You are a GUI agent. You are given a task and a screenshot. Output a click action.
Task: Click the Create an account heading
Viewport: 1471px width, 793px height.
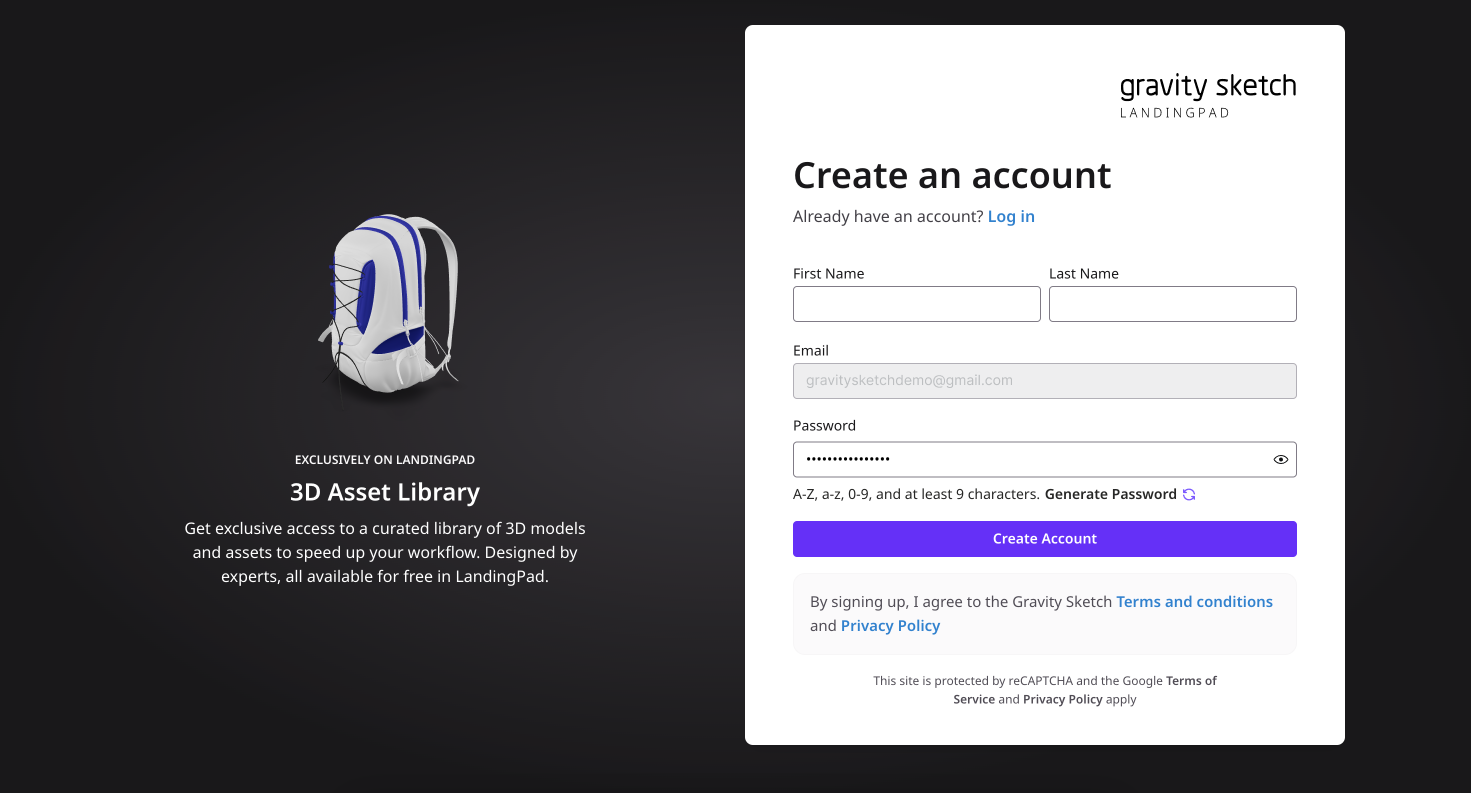[952, 175]
